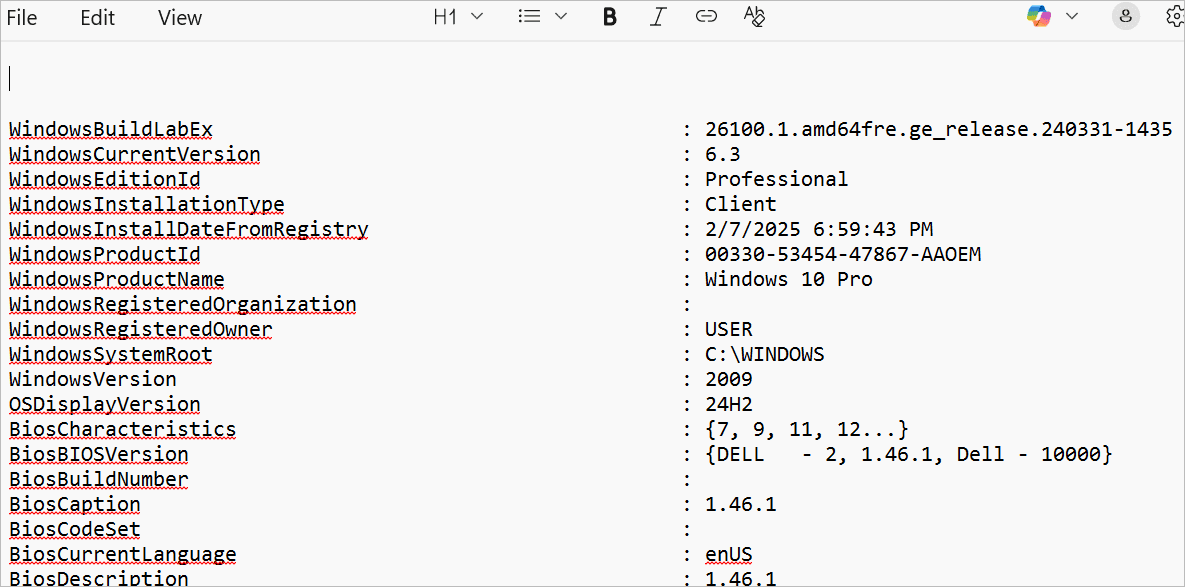Place cursor on the empty first line

(300, 79)
